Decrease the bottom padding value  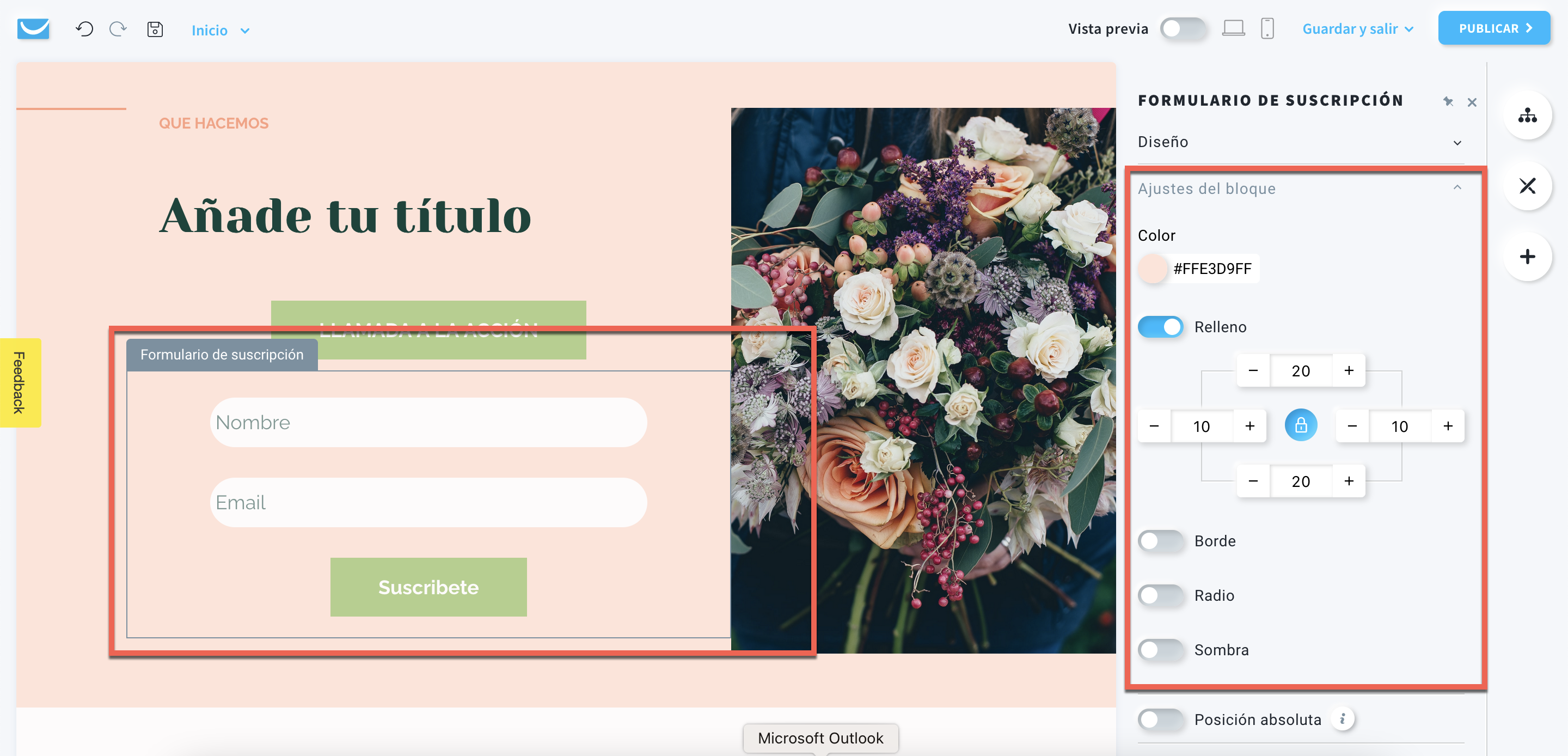(1253, 481)
